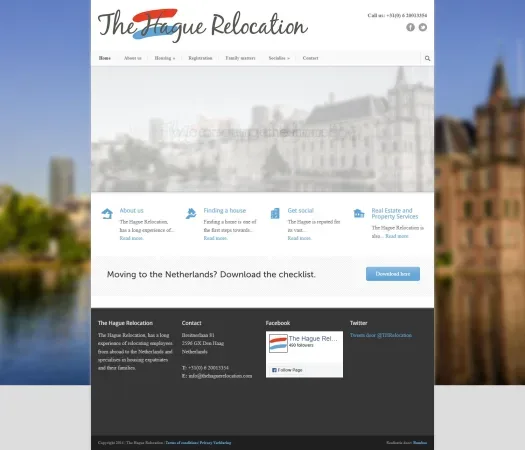
Task: Open Tweets door @THRelocation link
Action: [x=381, y=335]
